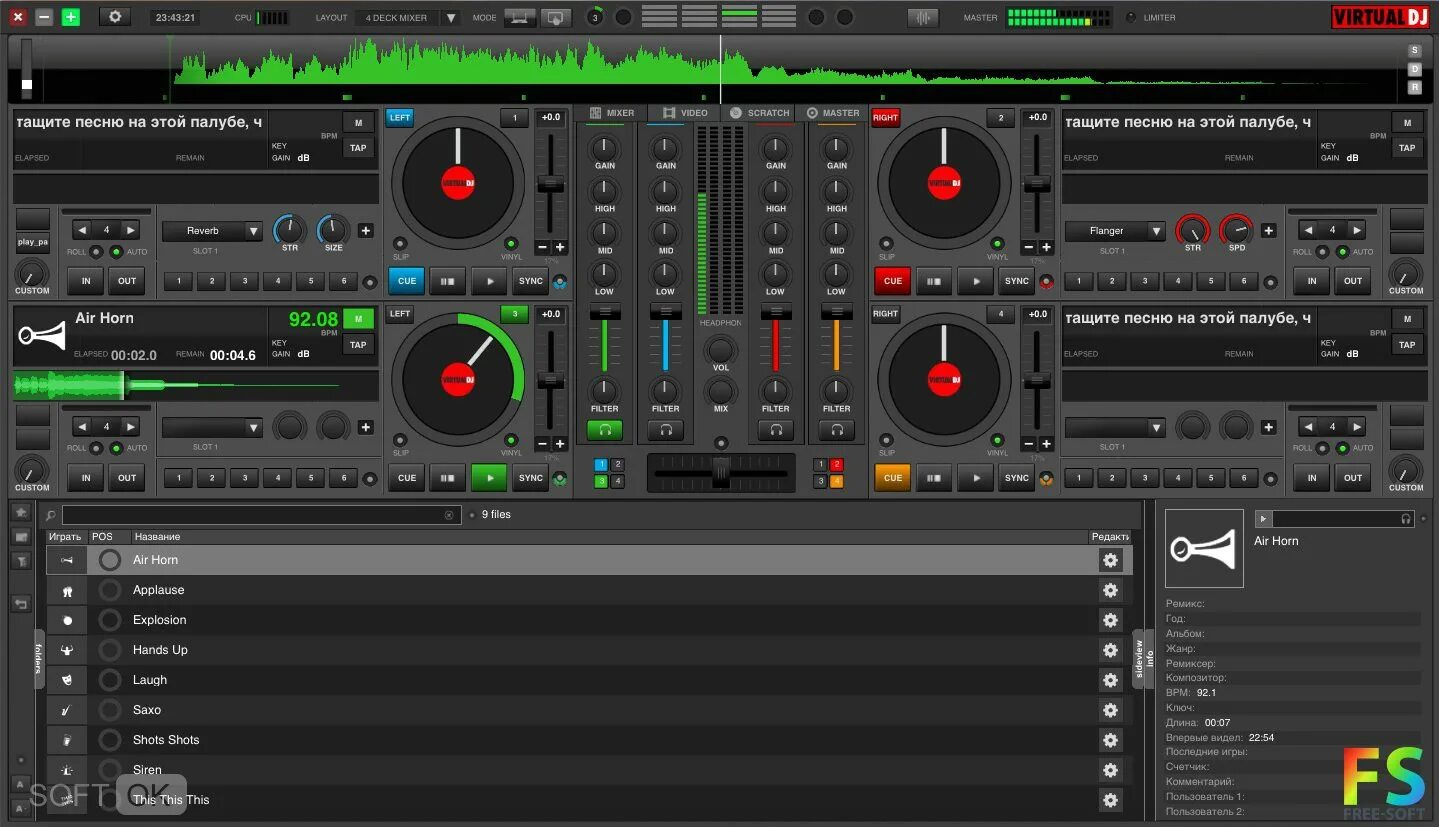Toggle the M master button on Air Horn deck
The image size is (1439, 827).
coord(358,319)
